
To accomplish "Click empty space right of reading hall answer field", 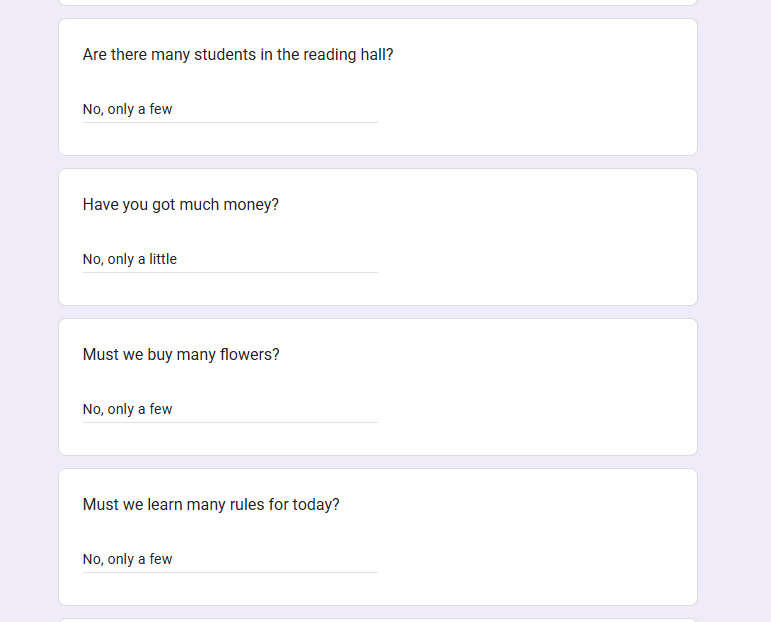I will (x=536, y=109).
